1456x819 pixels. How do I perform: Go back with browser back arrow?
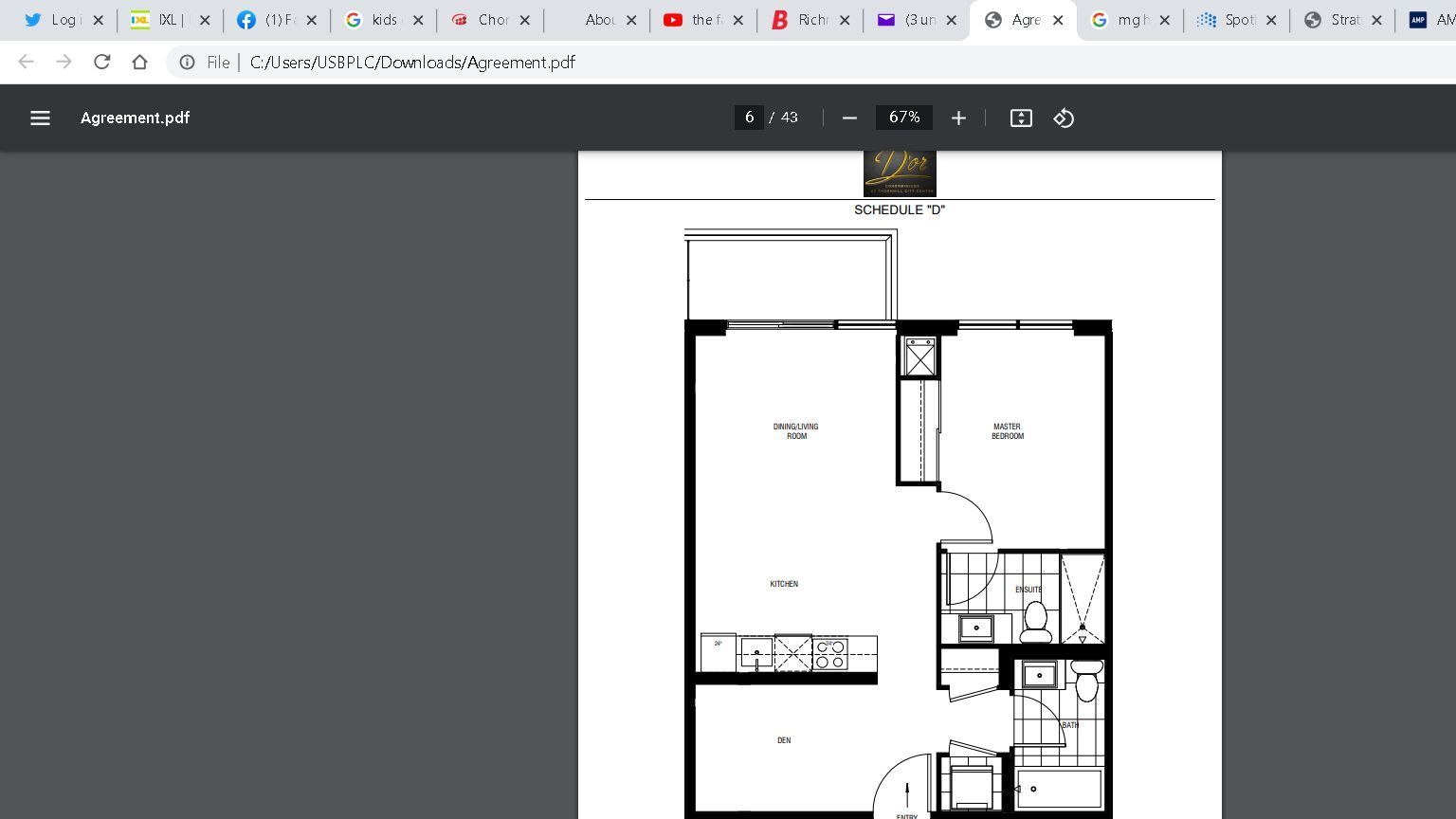tap(26, 62)
